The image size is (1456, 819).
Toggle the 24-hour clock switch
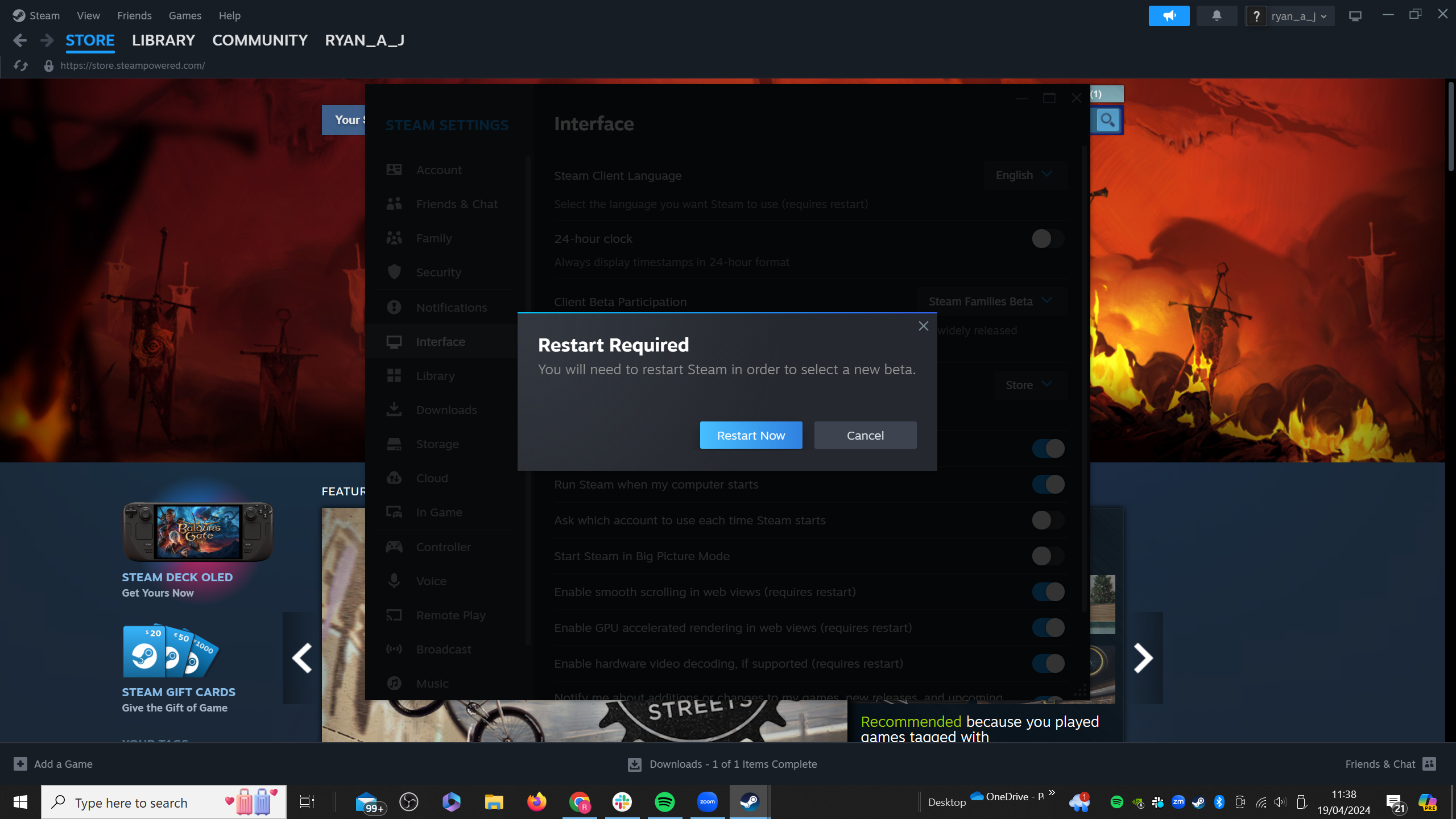click(1048, 239)
